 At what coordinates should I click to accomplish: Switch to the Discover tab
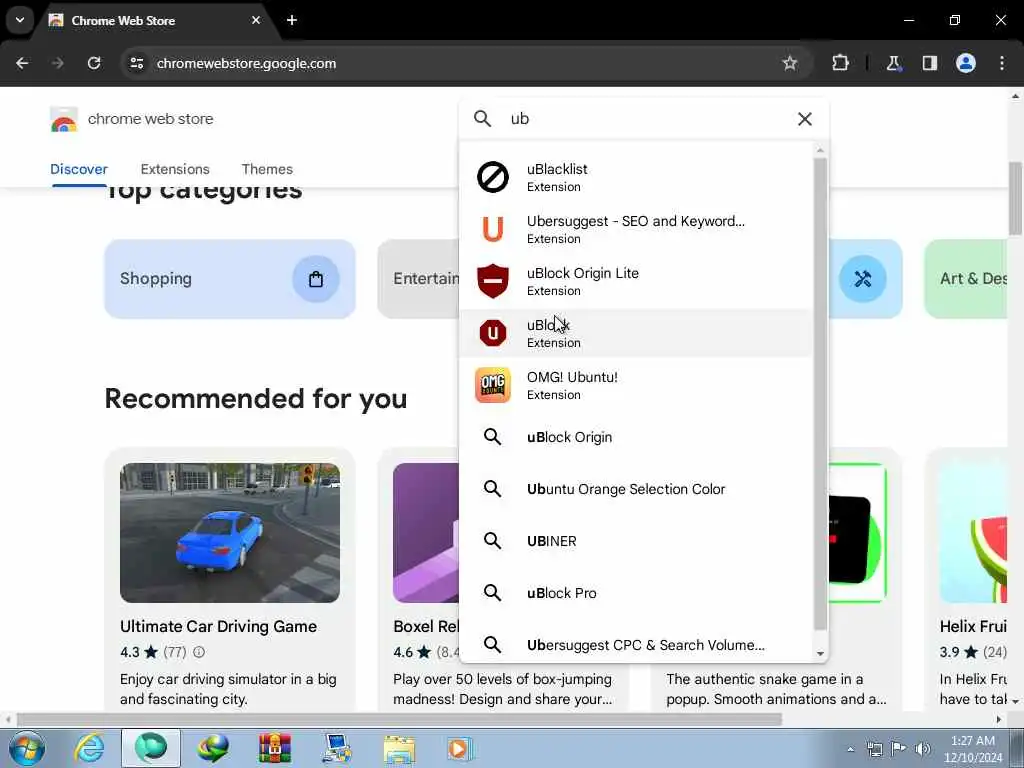point(79,169)
